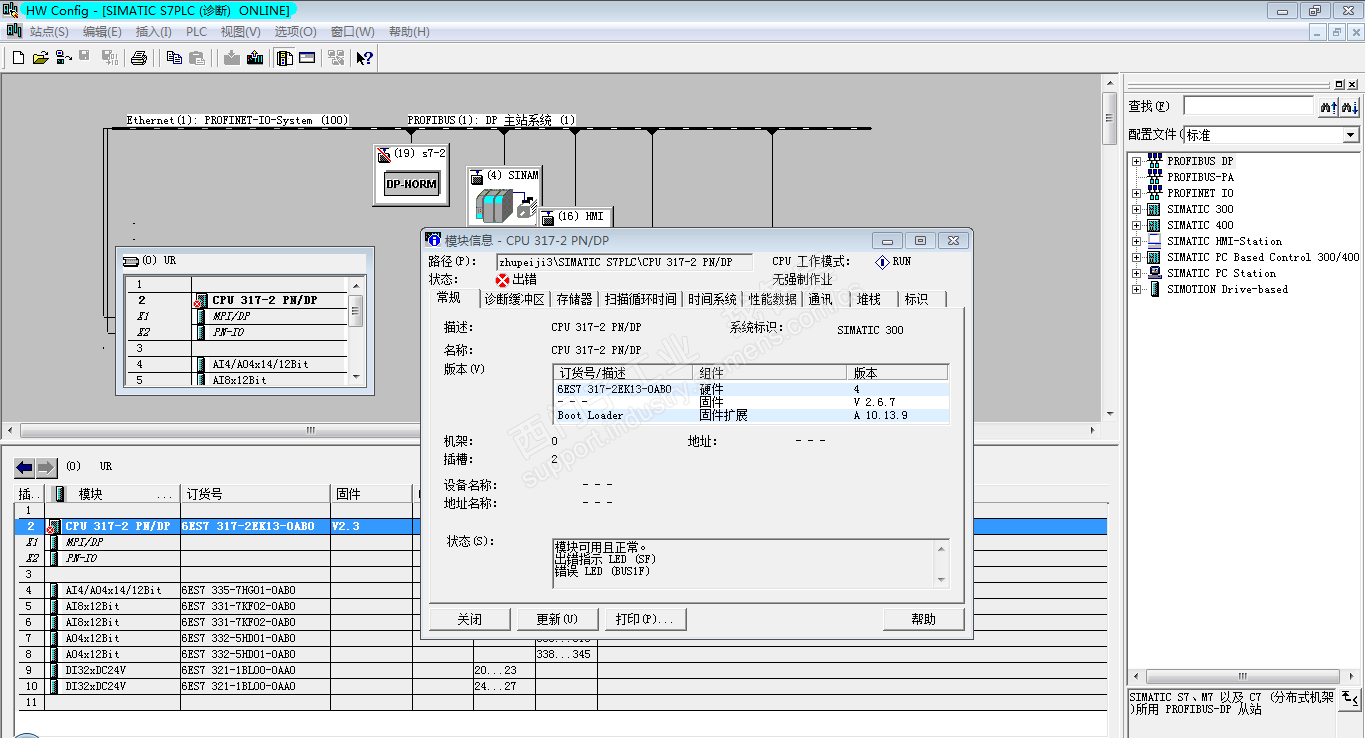Image resolution: width=1365 pixels, height=738 pixels.
Task: Click the 更新(U) button
Action: click(557, 619)
